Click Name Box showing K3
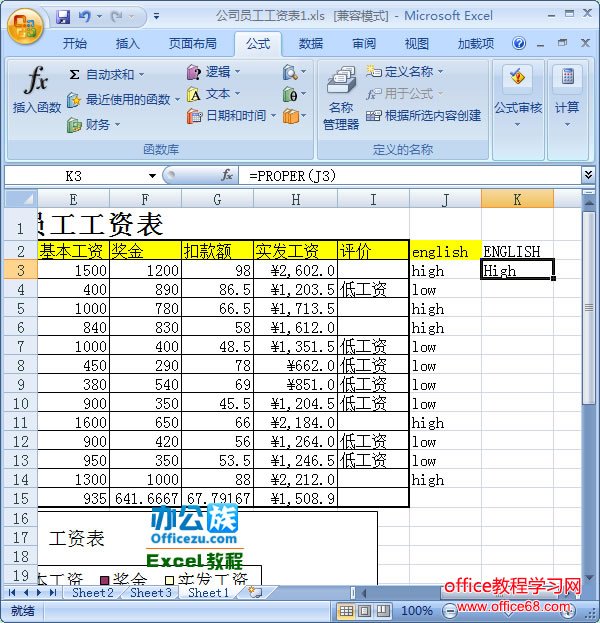This screenshot has width=600, height=623. tap(74, 176)
